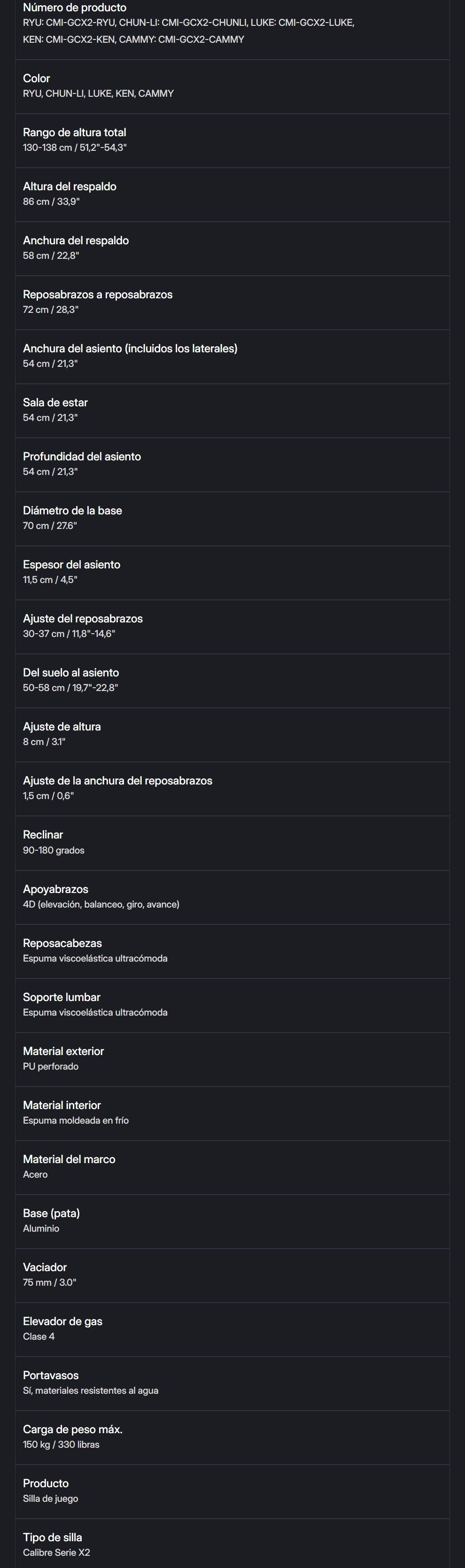
Task: Click the "Altura del respaldo" specification
Action: coord(70,187)
